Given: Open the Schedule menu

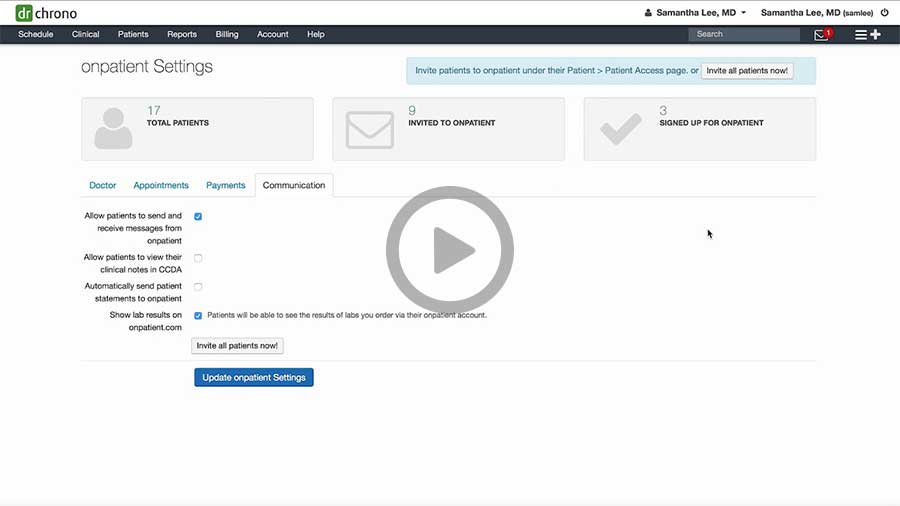Looking at the screenshot, I should coord(36,34).
